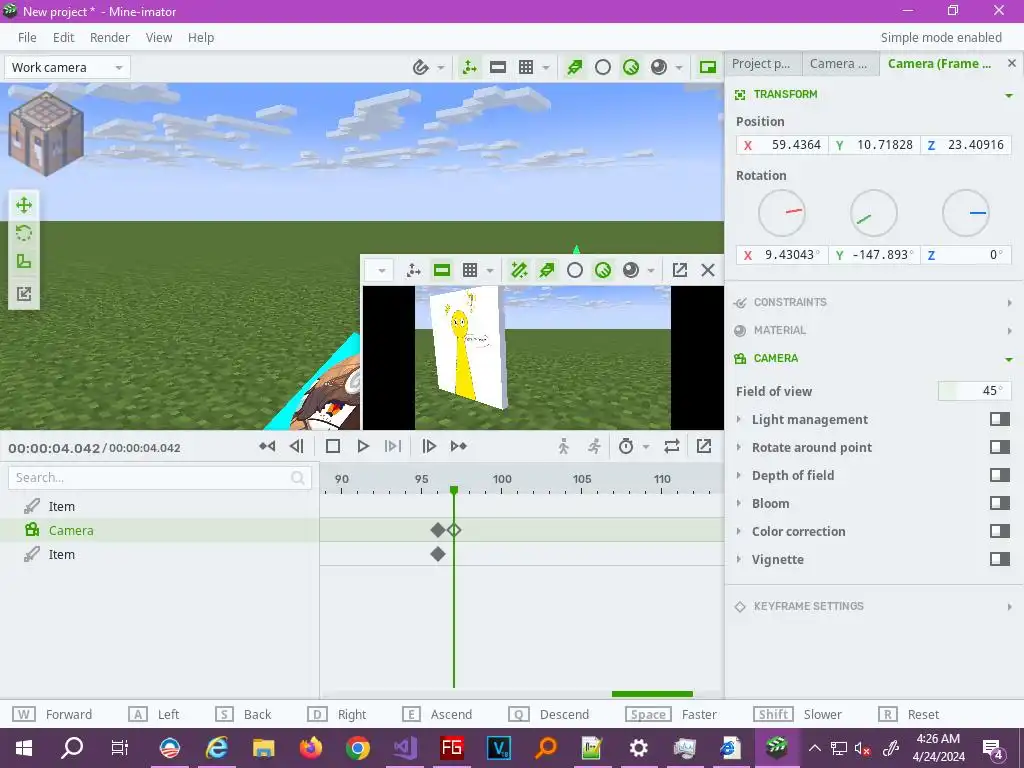1024x768 pixels.
Task: Step back one frame
Action: pos(296,446)
